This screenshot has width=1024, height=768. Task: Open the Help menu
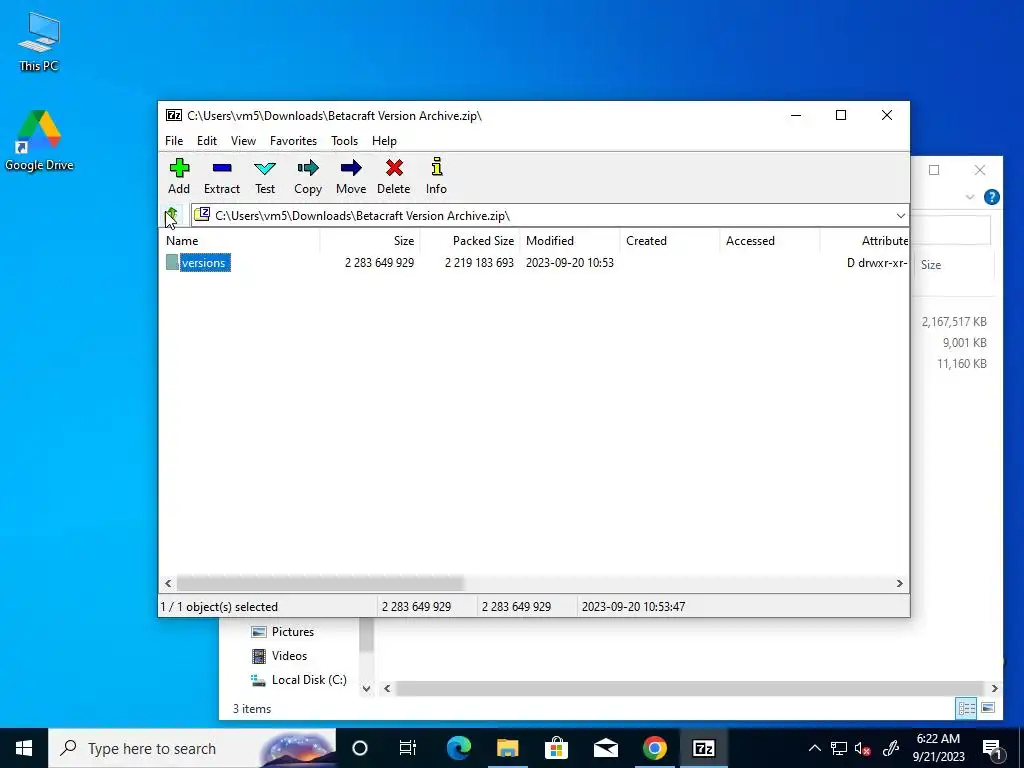point(384,140)
